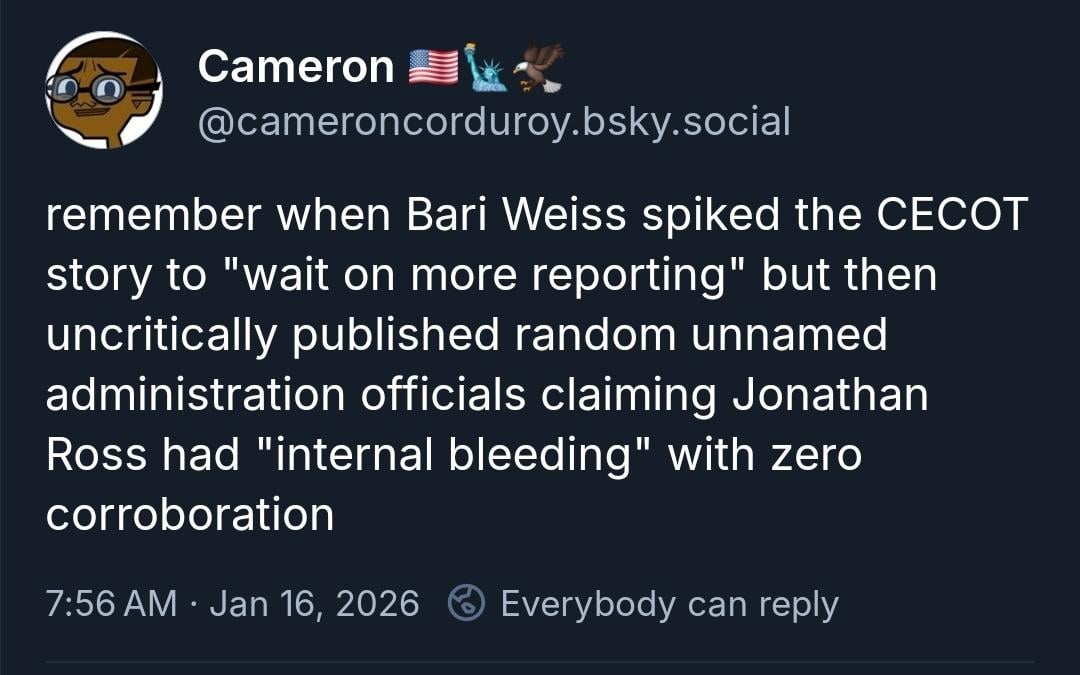Click the word "uncritically" in the post

tap(161, 336)
